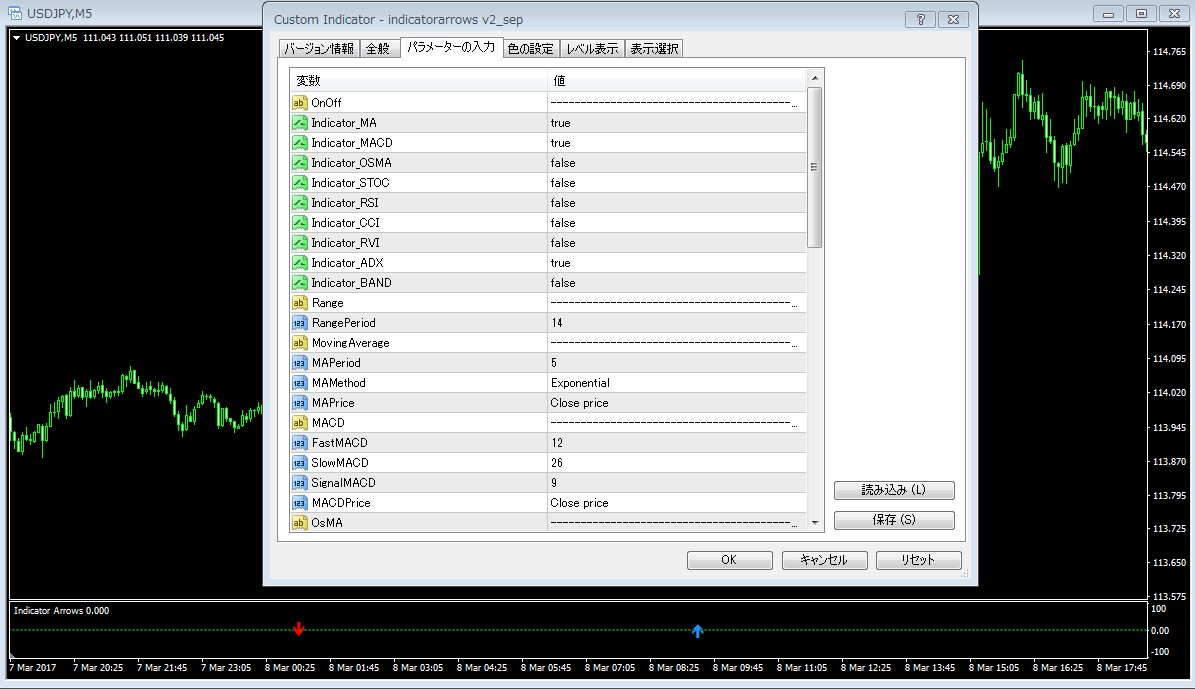Click the 変数 column header
Viewport: 1195px width, 689px height.
tap(418, 81)
